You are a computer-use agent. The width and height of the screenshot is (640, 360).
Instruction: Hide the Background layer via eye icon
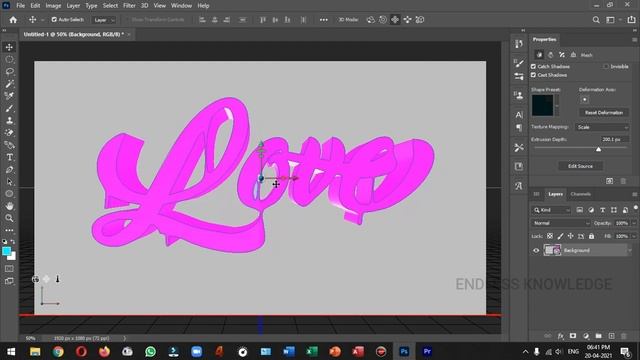click(x=536, y=250)
